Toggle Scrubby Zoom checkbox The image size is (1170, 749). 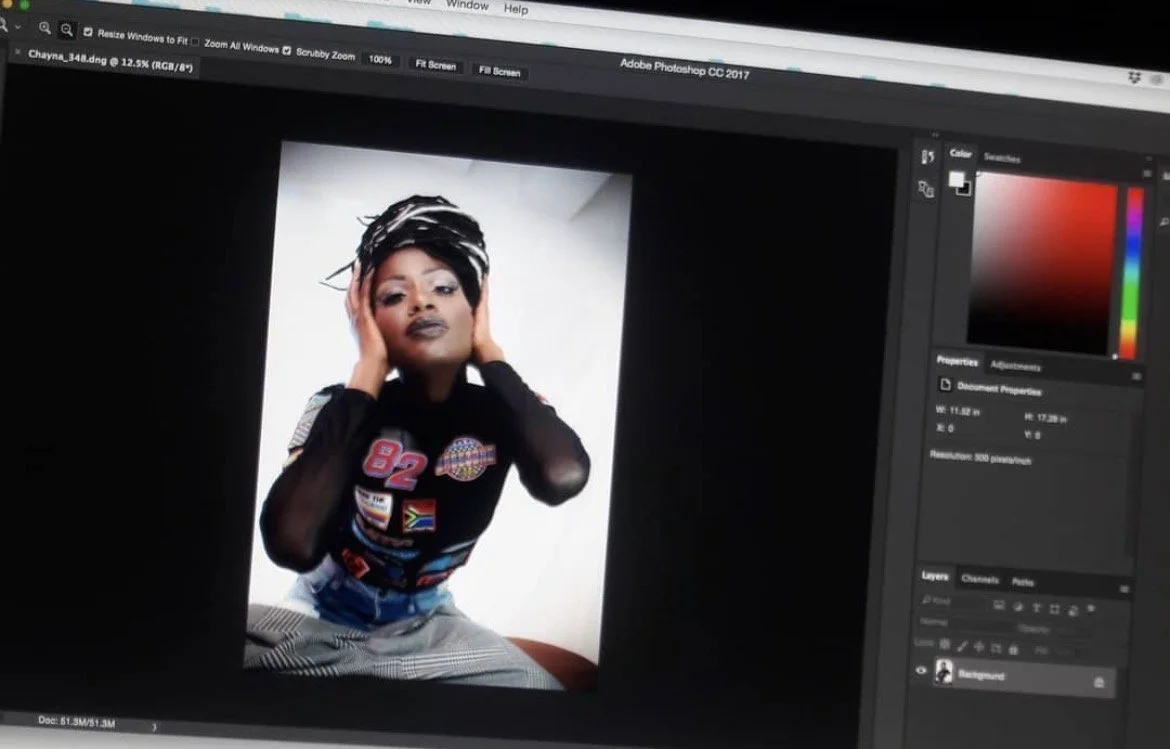click(x=287, y=50)
